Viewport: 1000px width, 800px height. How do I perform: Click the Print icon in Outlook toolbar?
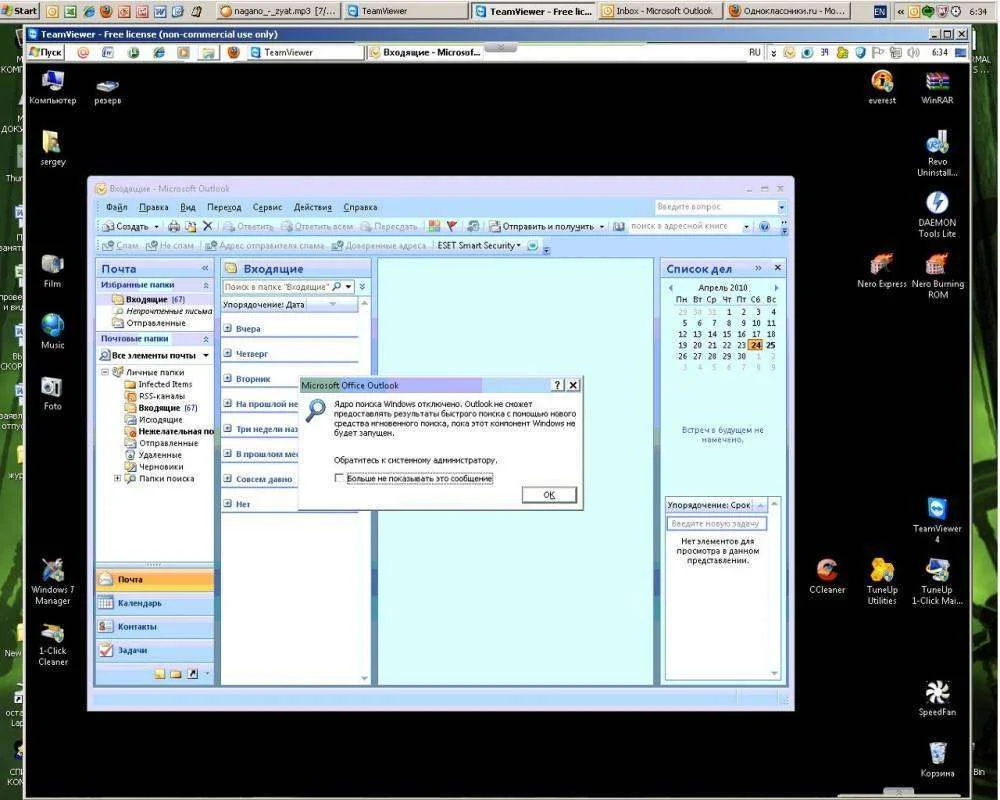[x=173, y=226]
